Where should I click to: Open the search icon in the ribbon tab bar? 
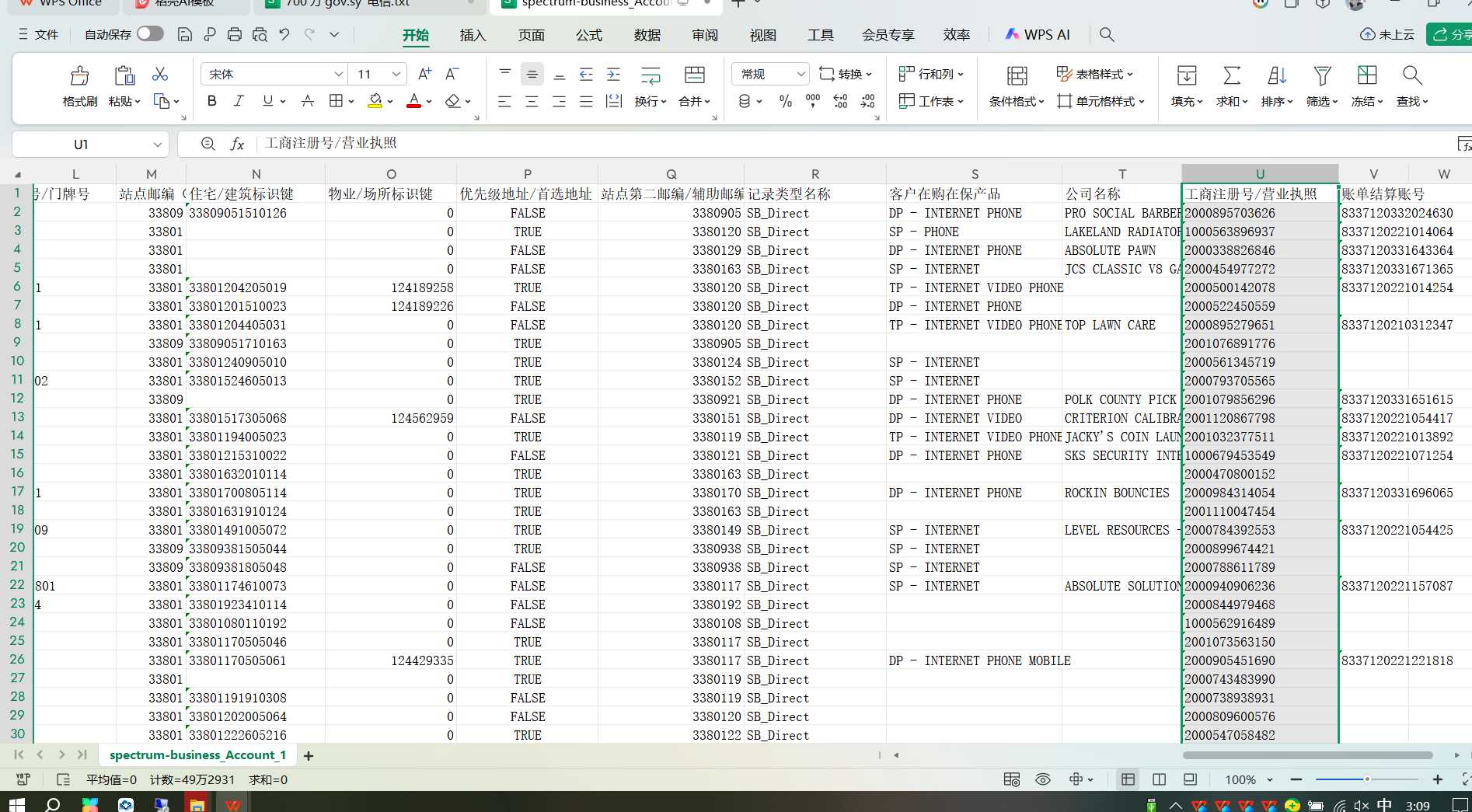point(1107,34)
